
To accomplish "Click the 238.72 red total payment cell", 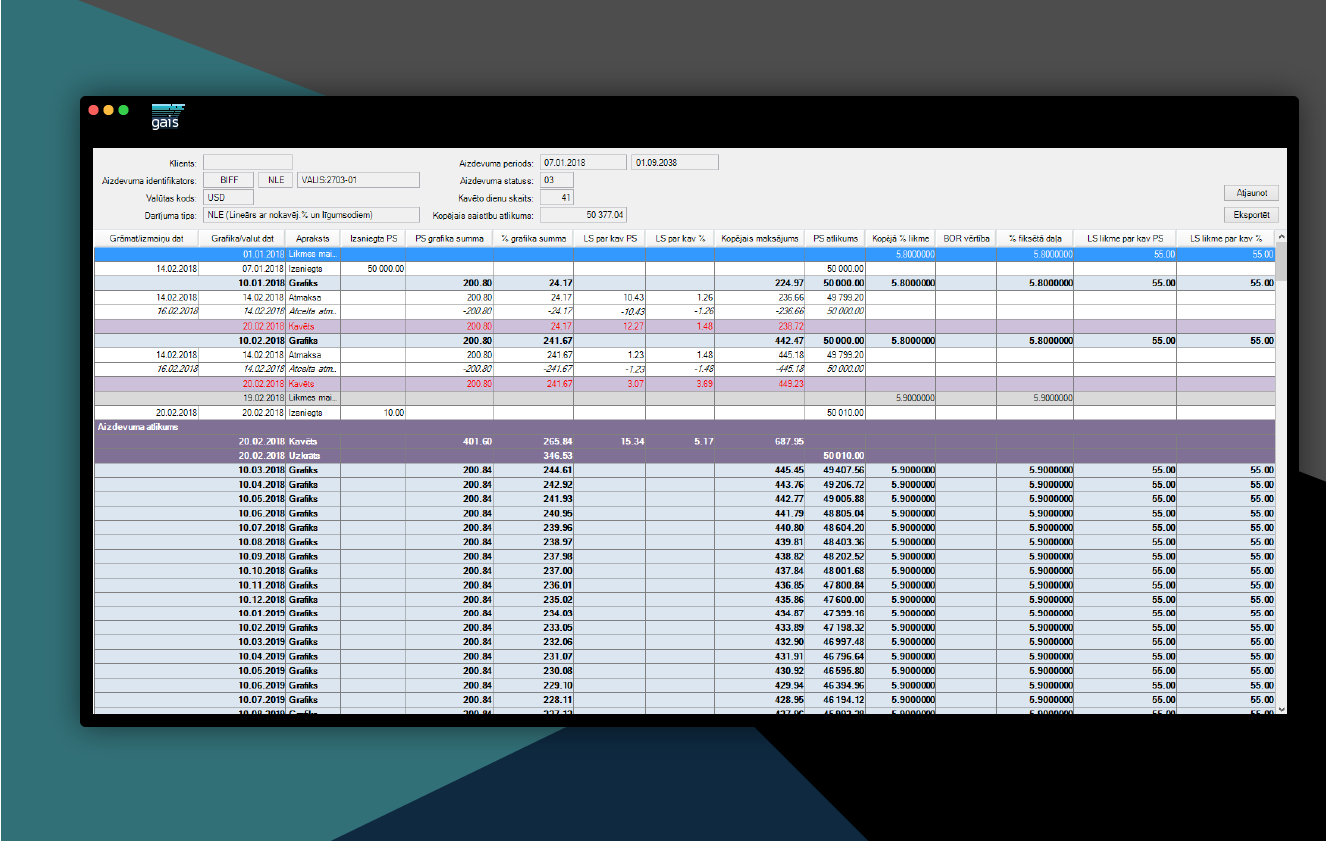I will pyautogui.click(x=760, y=326).
